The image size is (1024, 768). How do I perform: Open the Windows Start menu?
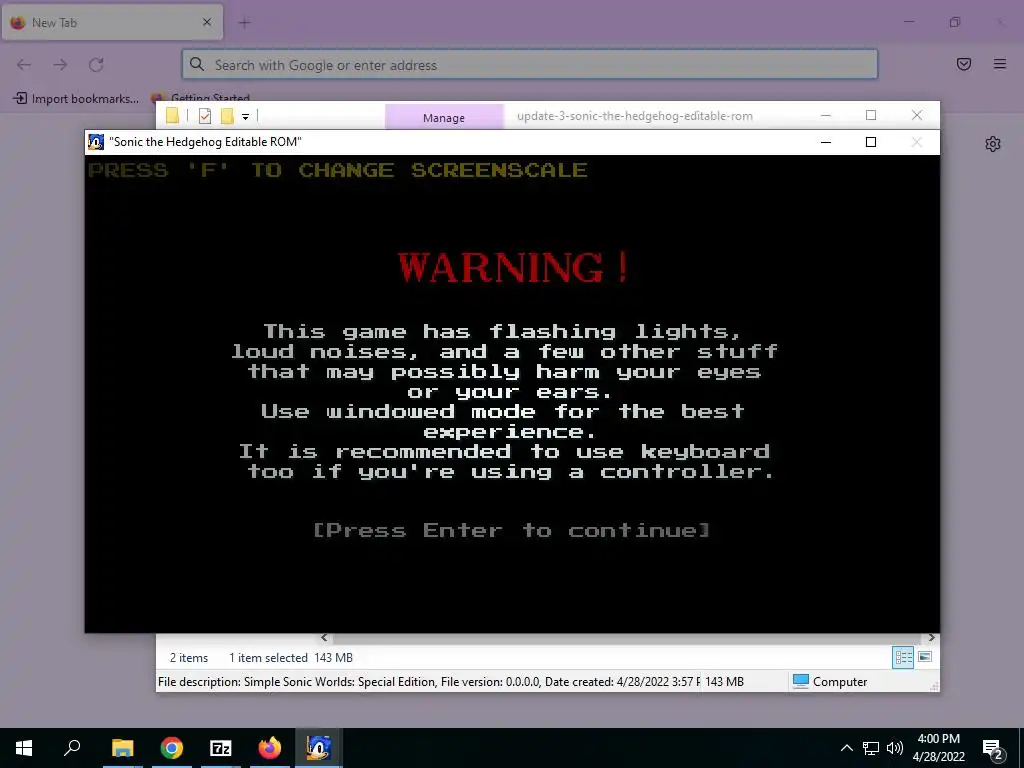tap(24, 748)
